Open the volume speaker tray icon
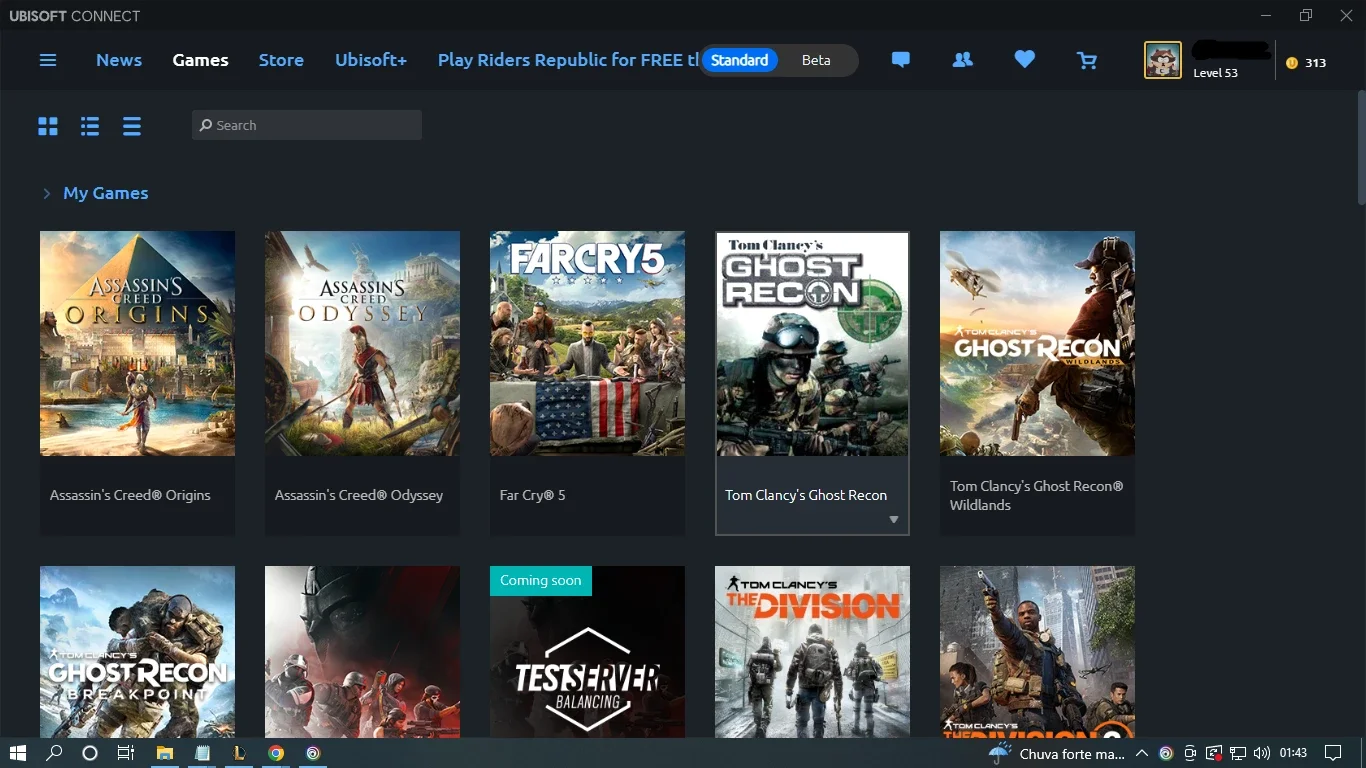This screenshot has height=768, width=1366. pyautogui.click(x=1261, y=753)
